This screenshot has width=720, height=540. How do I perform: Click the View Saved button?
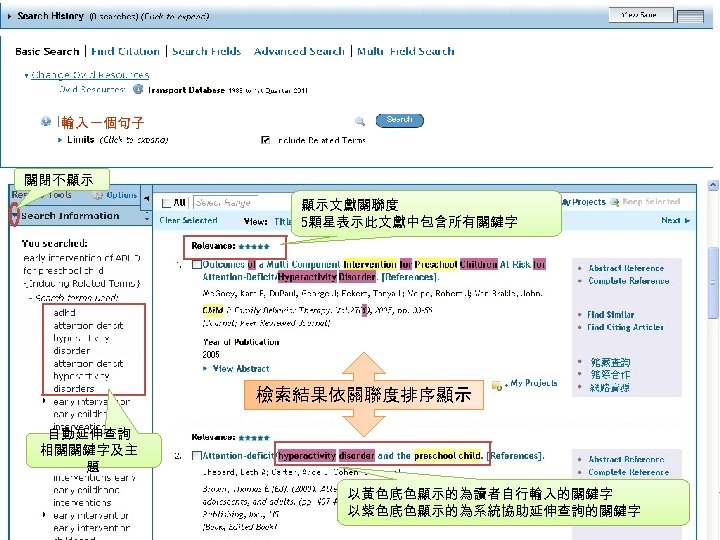(641, 15)
